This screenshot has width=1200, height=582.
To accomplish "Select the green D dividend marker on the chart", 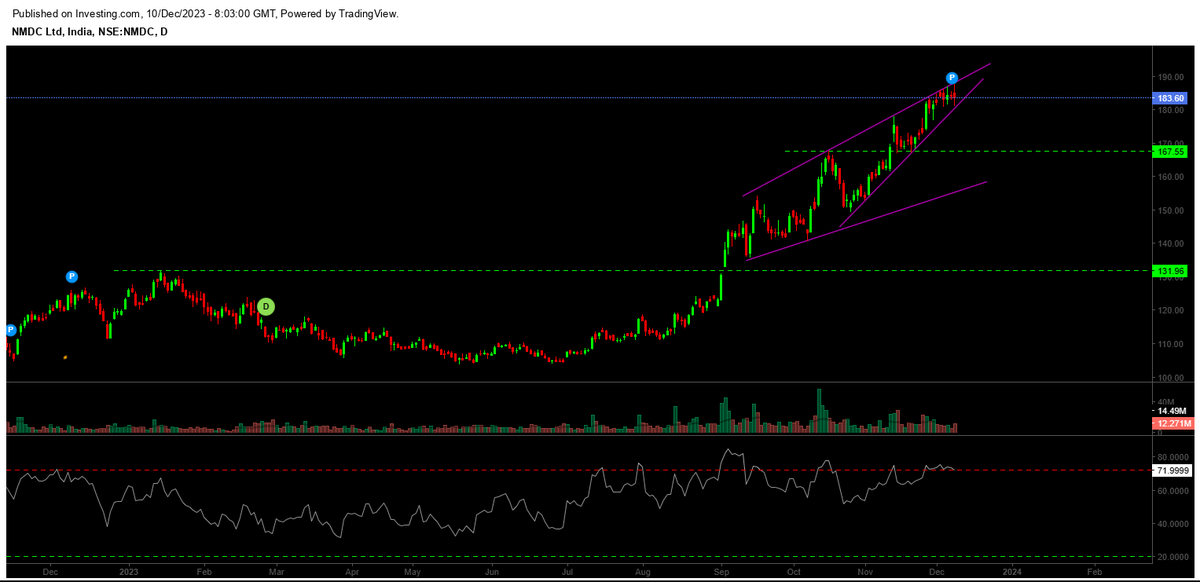I will 265,305.
